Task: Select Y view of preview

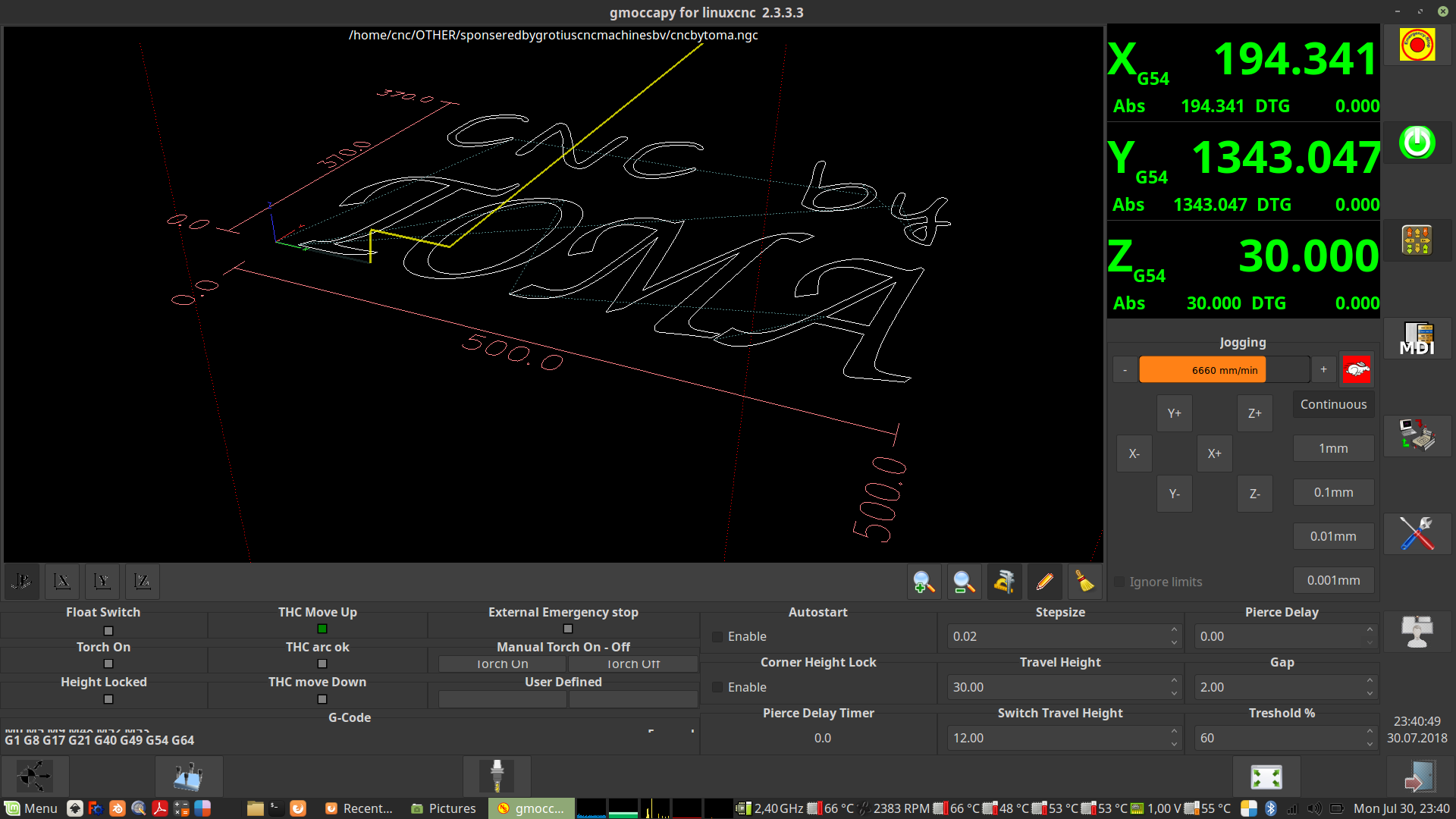Action: tap(102, 582)
